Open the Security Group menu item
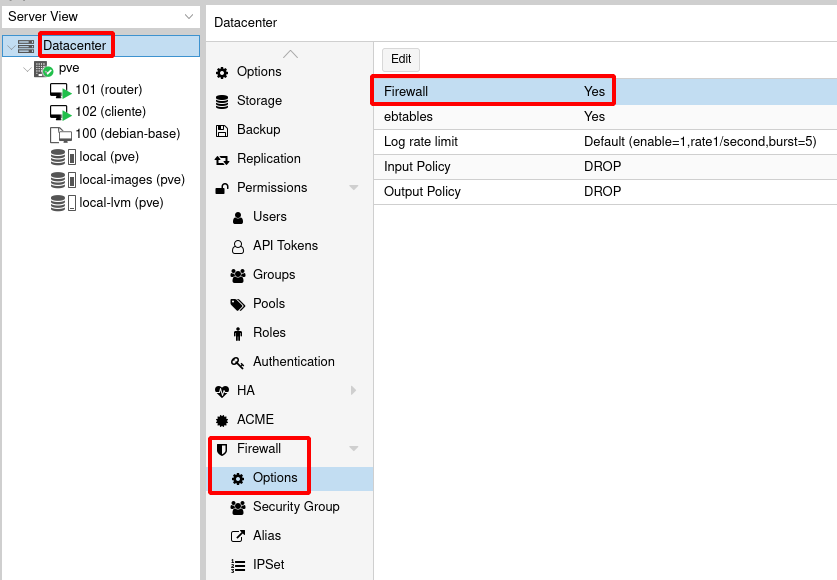The width and height of the screenshot is (837, 580). pyautogui.click(x=295, y=507)
